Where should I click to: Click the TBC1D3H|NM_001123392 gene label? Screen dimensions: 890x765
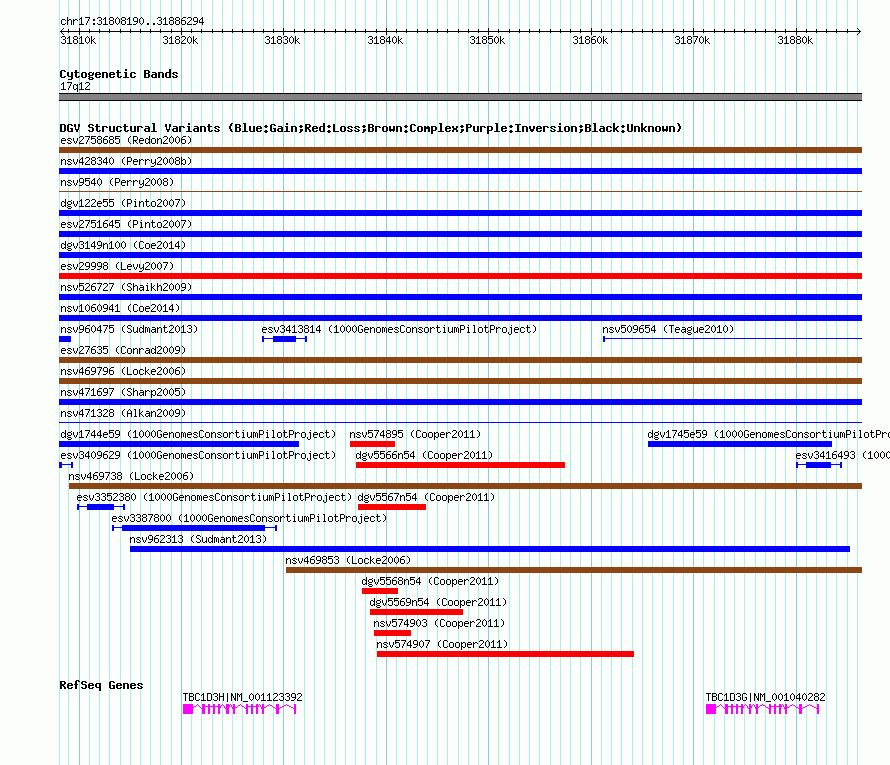point(242,697)
